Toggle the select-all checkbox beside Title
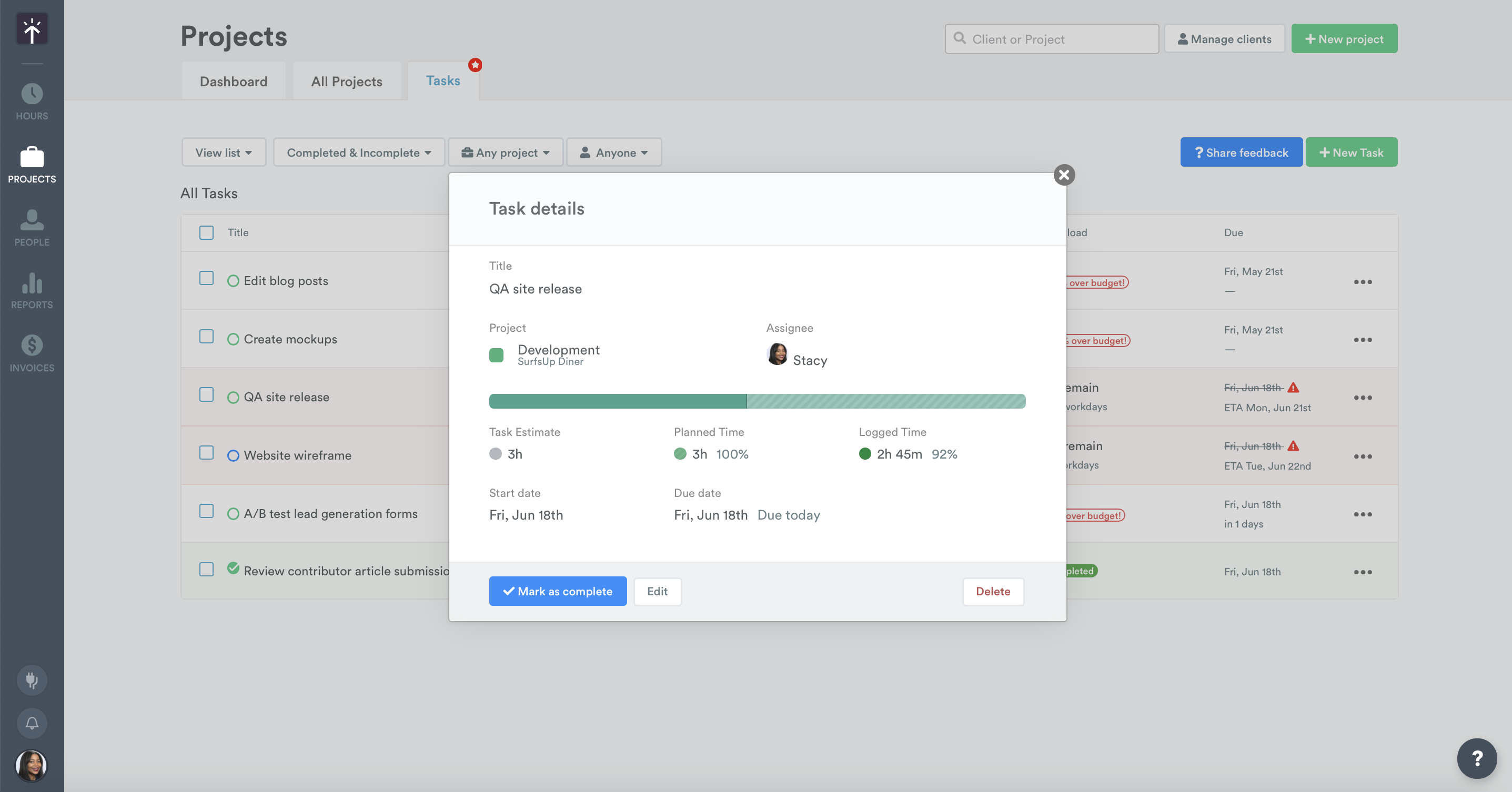1512x792 pixels. tap(206, 233)
